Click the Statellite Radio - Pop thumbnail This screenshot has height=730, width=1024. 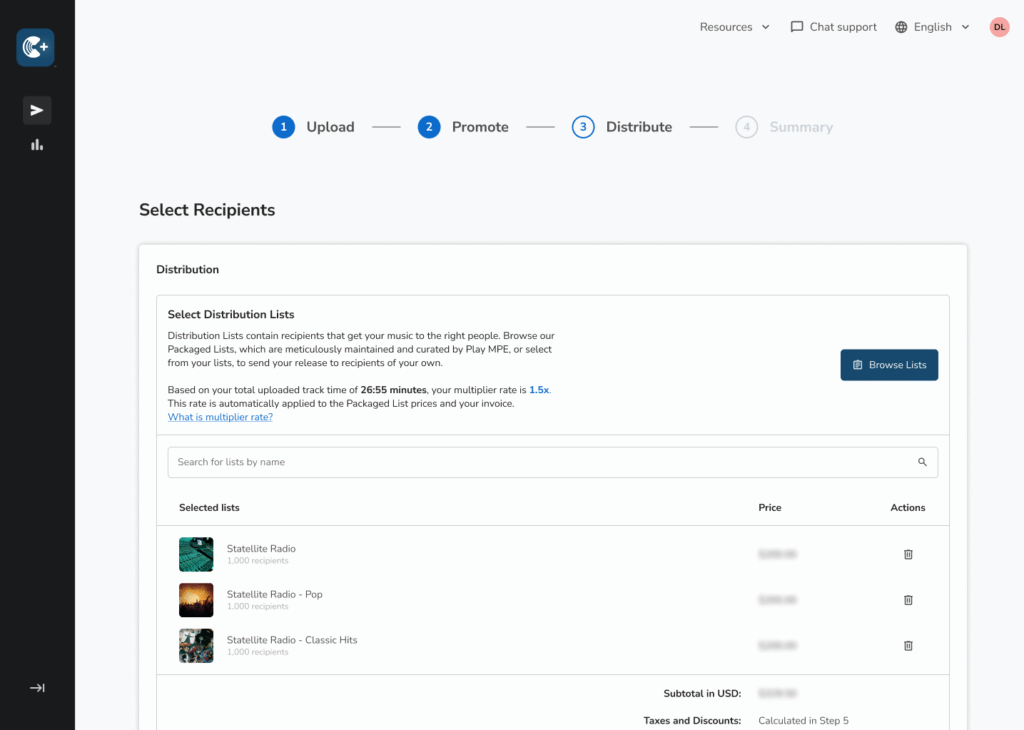pos(196,600)
